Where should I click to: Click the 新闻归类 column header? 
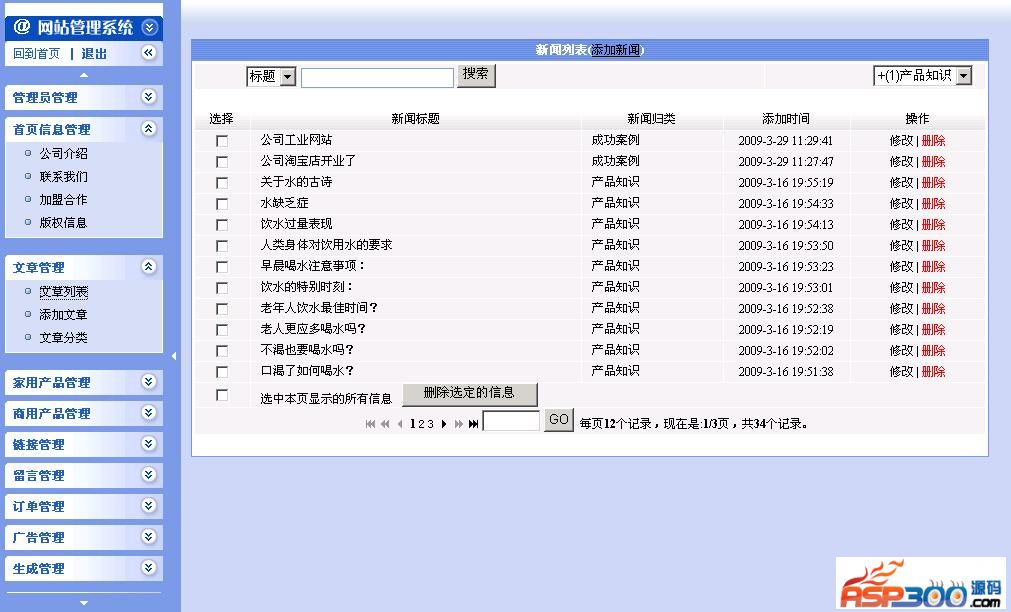tap(651, 119)
